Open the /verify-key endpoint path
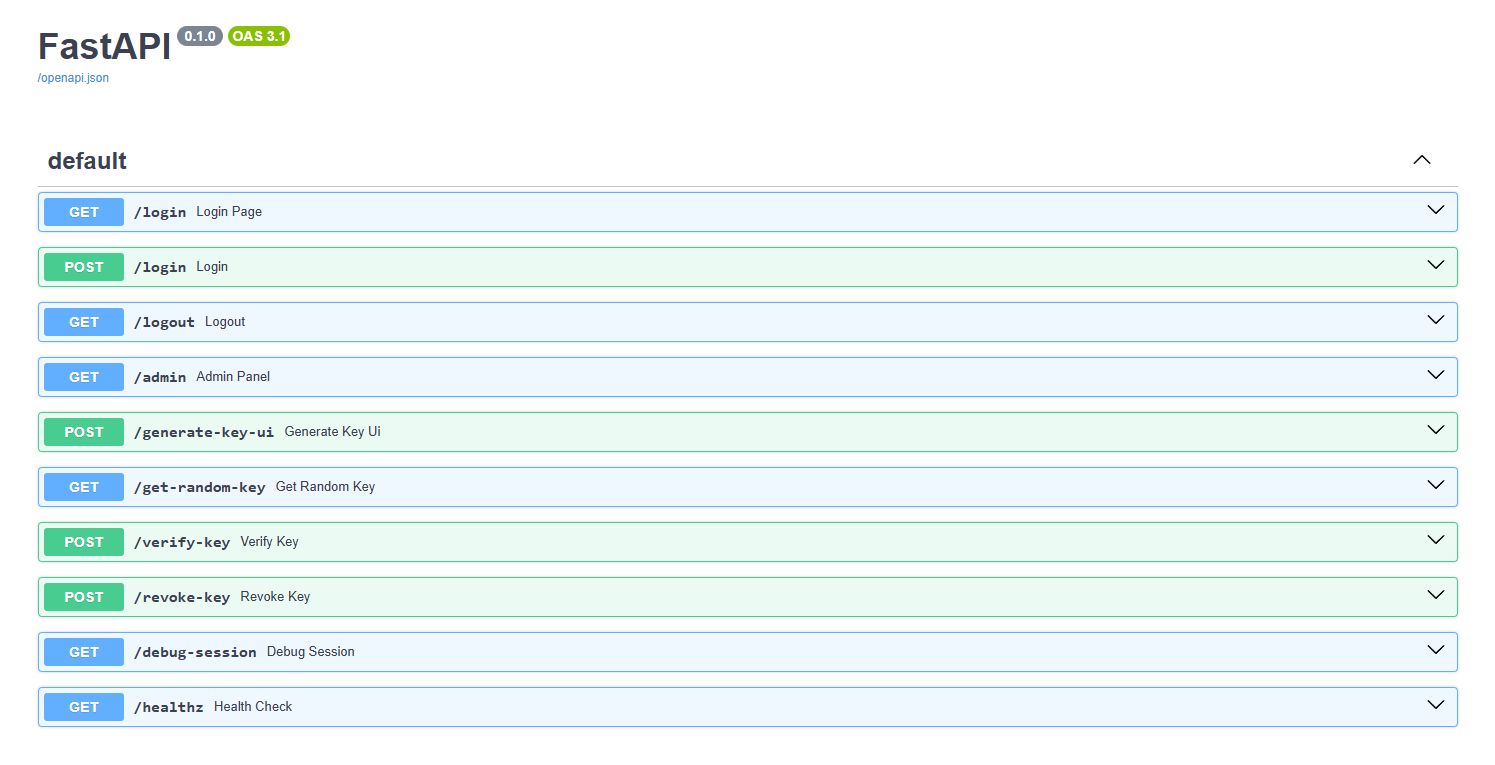1495x765 pixels. click(182, 542)
